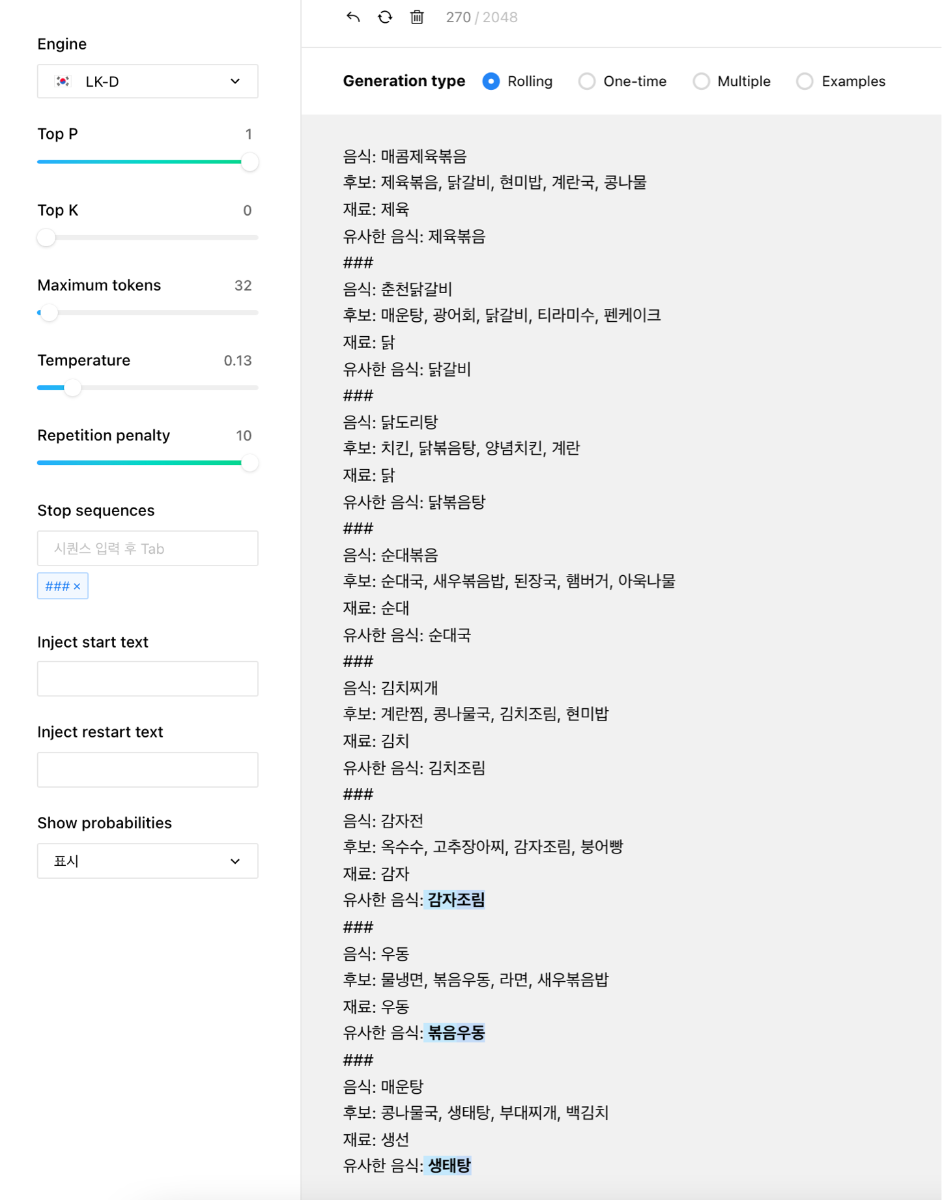Click the highlighted 감자조림 generated text
The image size is (942, 1200).
[x=456, y=900]
